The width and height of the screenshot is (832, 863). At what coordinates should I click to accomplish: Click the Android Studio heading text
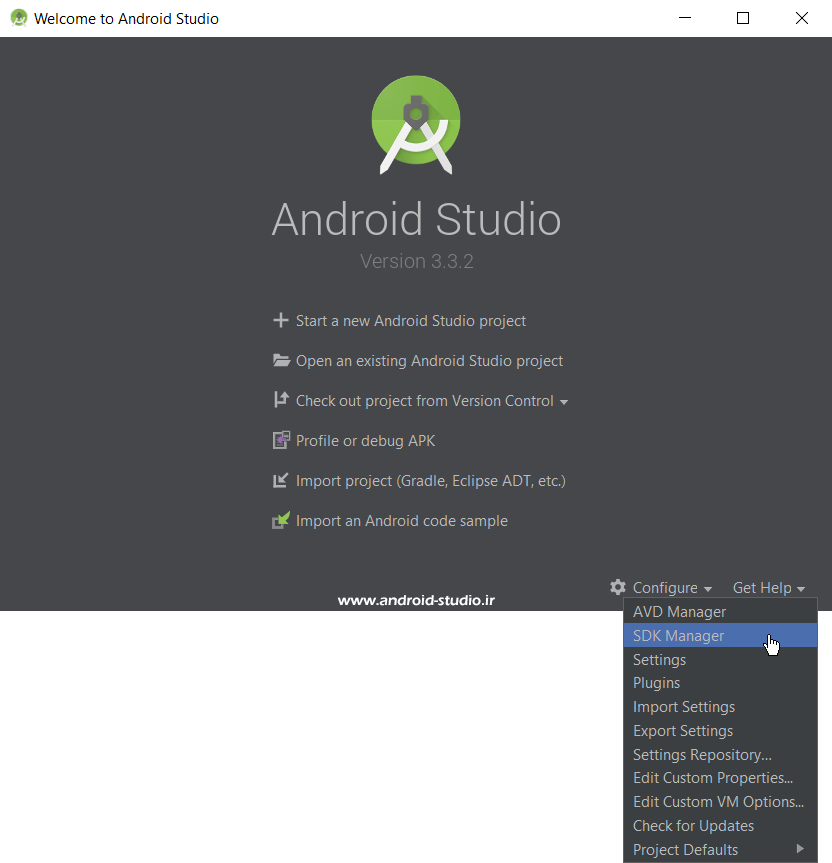(416, 220)
